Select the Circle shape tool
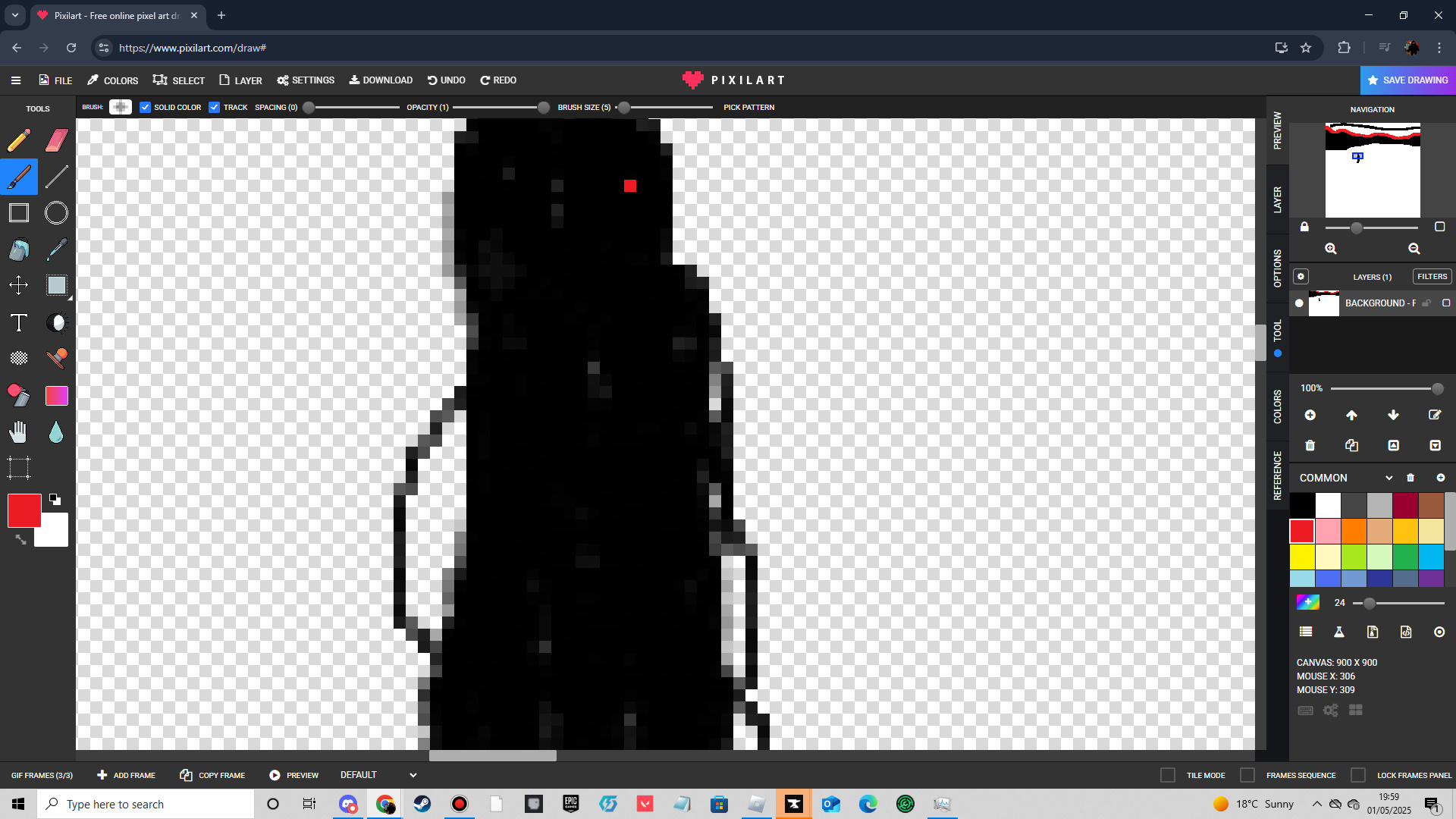1456x819 pixels. pos(57,213)
